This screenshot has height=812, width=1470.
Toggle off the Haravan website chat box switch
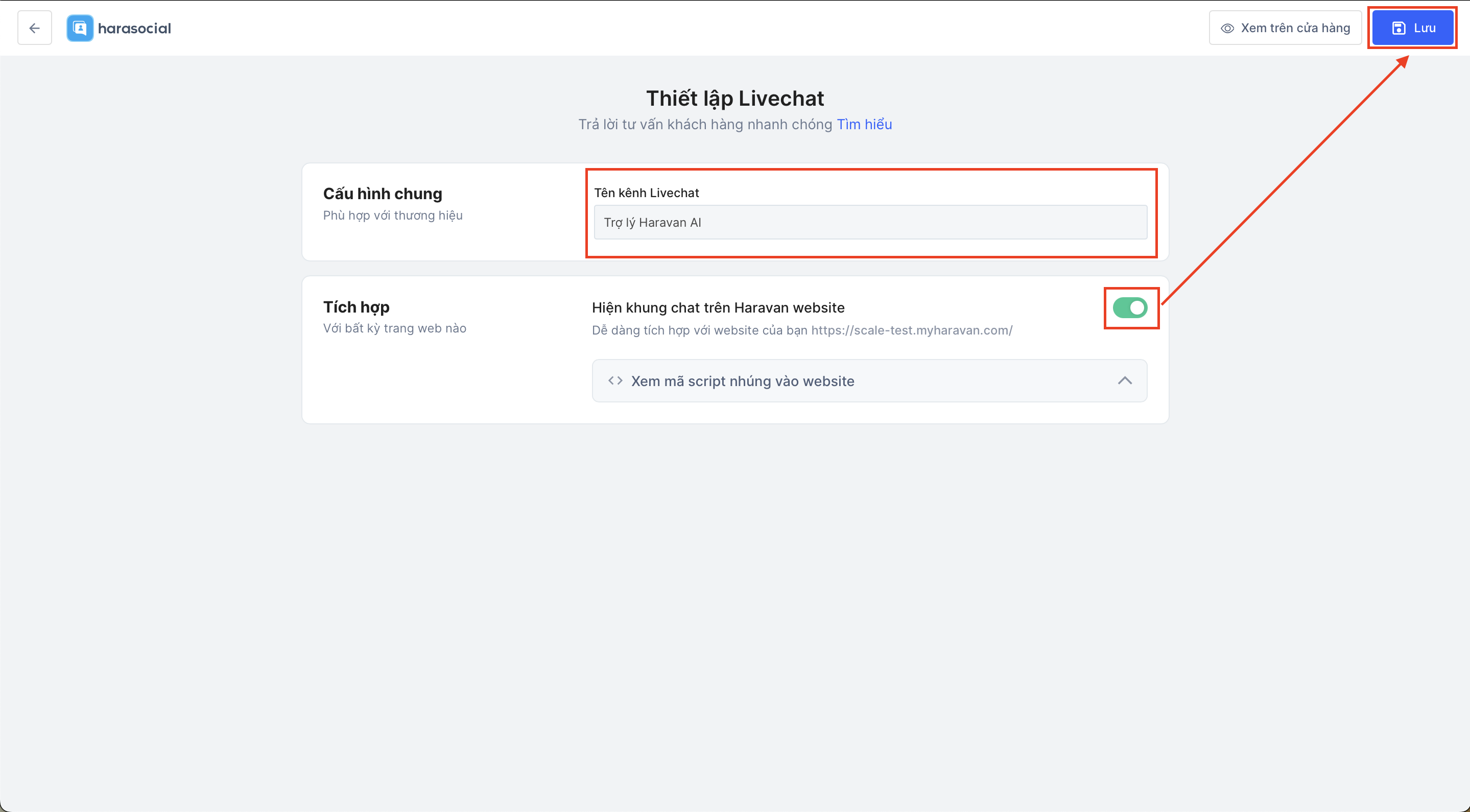coord(1130,308)
